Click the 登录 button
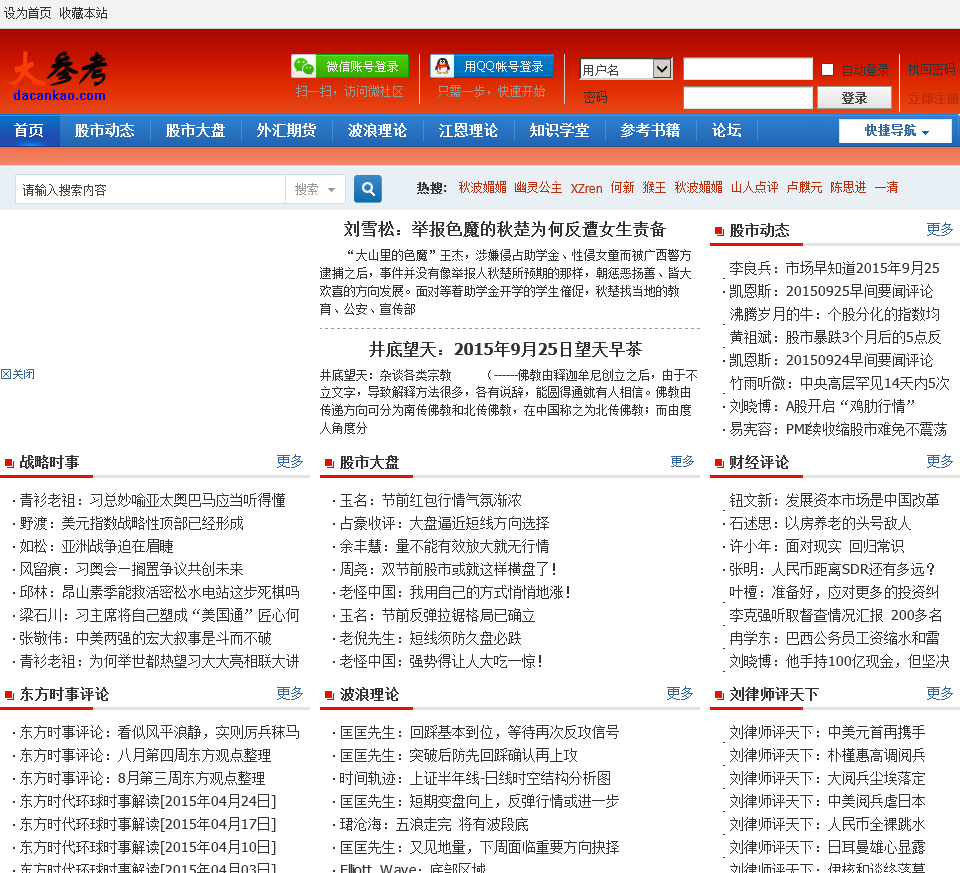This screenshot has height=873, width=960. (x=854, y=98)
